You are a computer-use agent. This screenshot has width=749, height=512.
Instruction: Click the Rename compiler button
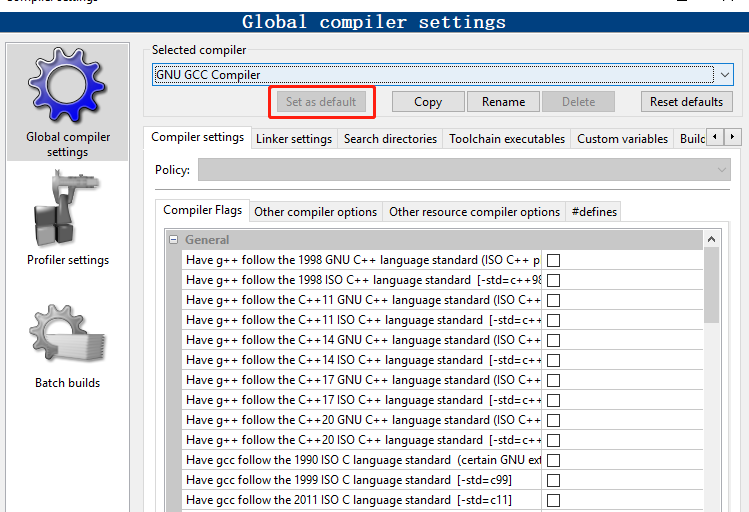[x=503, y=102]
